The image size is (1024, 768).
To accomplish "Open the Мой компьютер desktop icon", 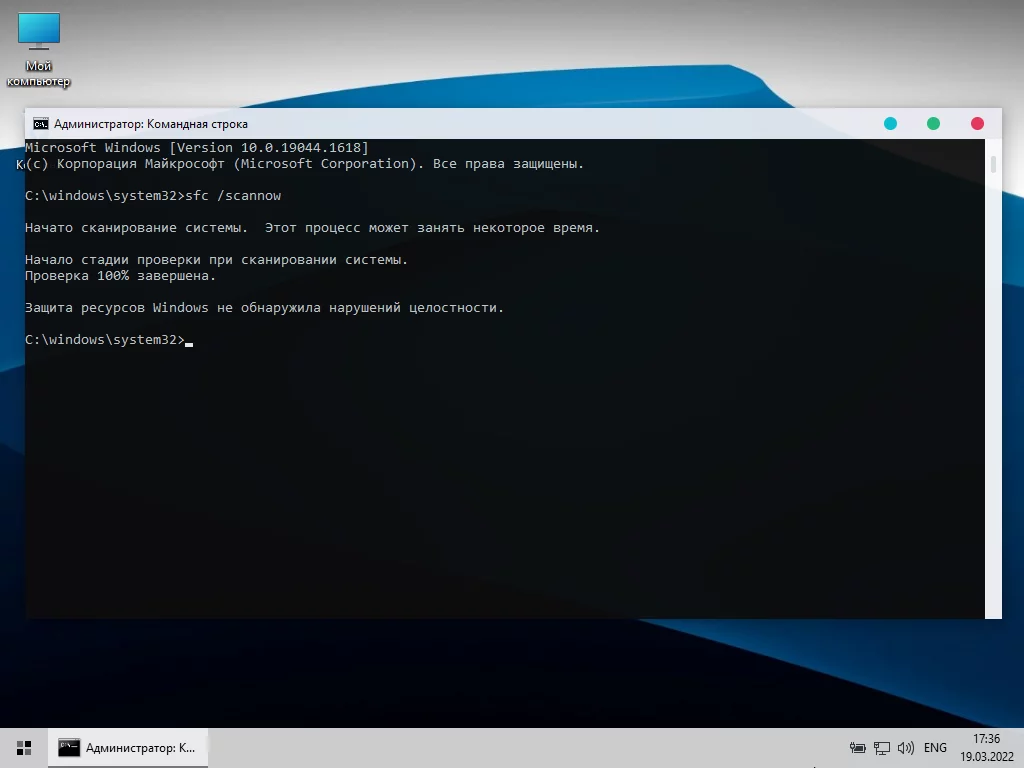I will coord(39,50).
